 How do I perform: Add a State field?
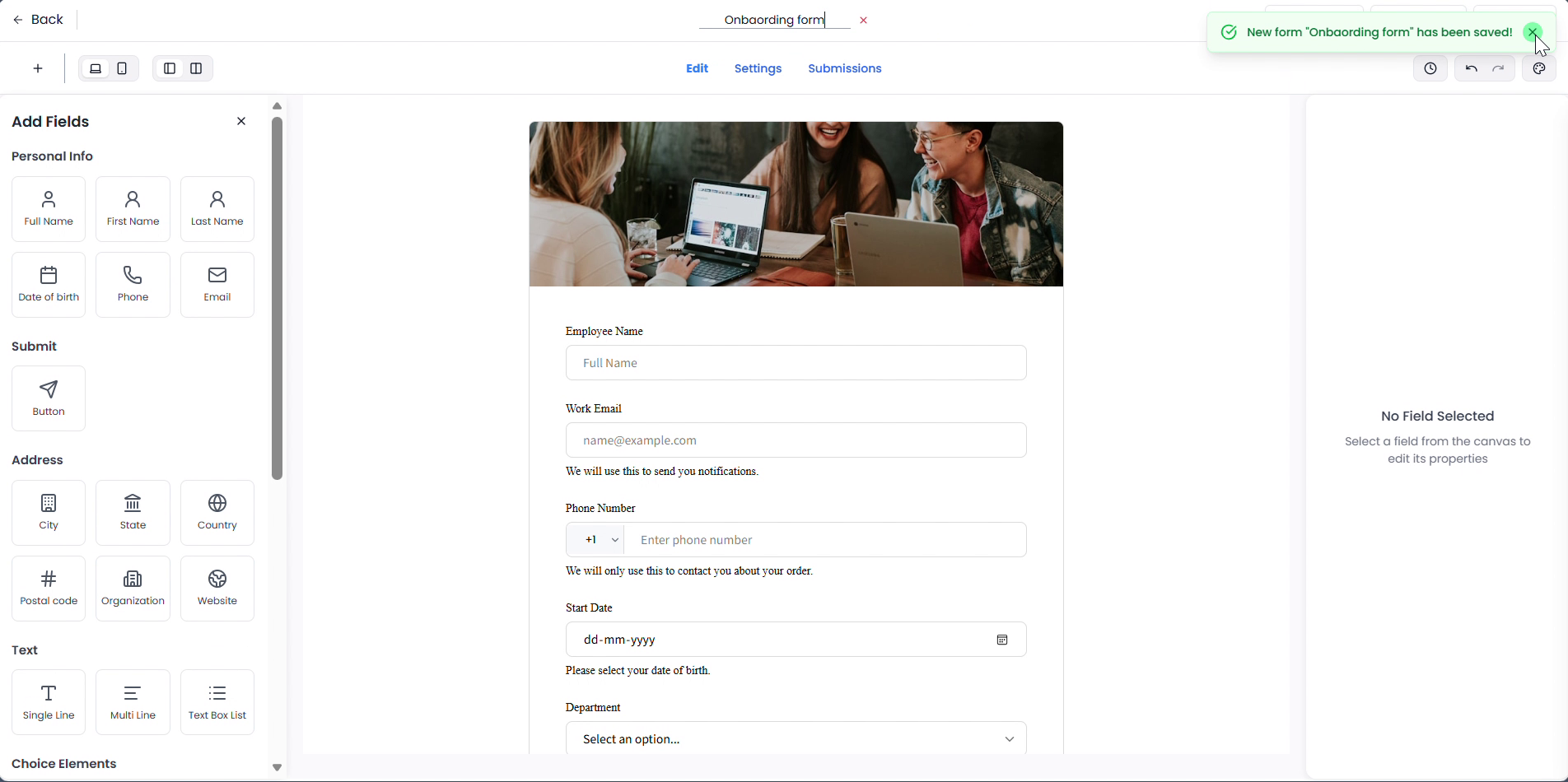pos(133,513)
